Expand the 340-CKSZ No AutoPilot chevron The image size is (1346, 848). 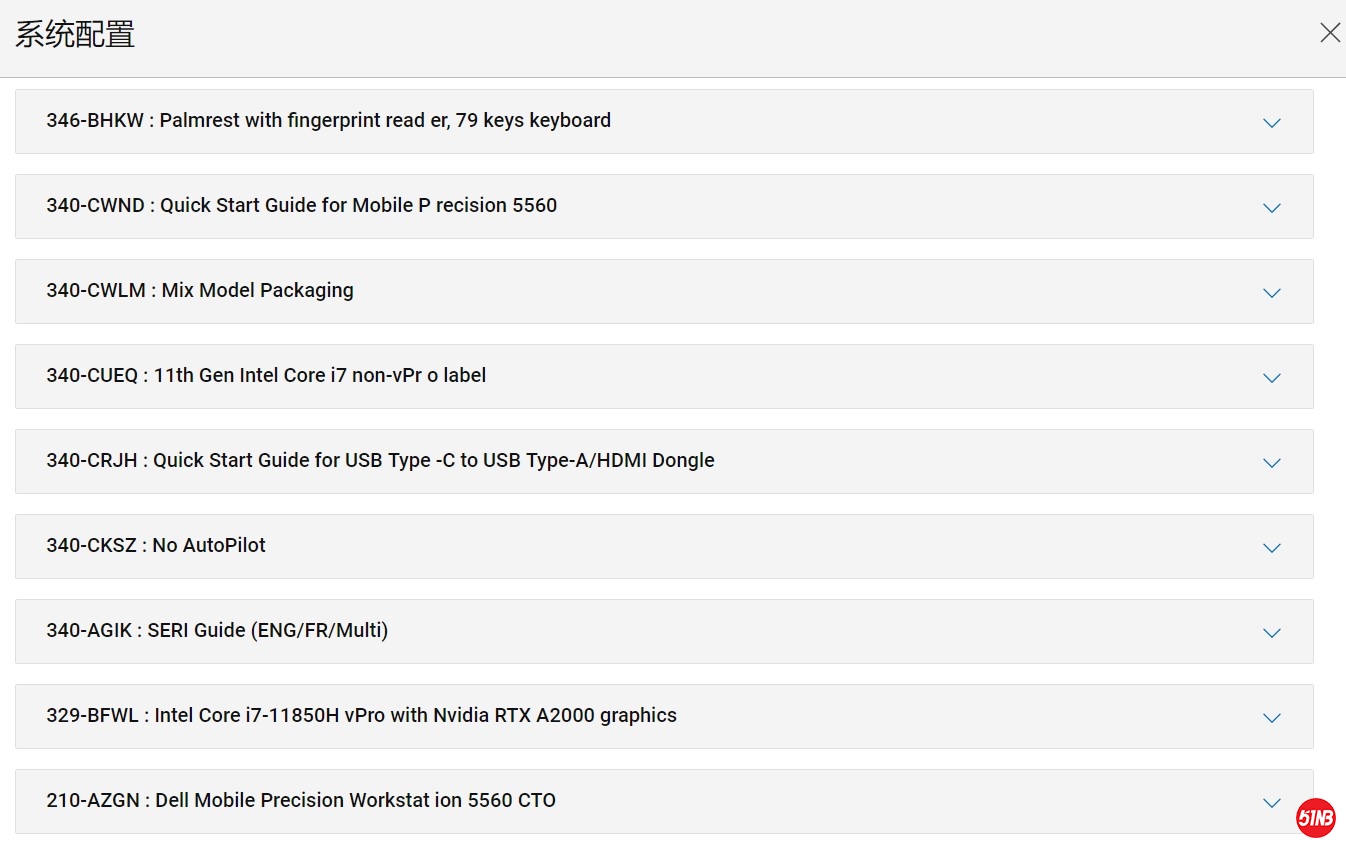[x=1271, y=548]
